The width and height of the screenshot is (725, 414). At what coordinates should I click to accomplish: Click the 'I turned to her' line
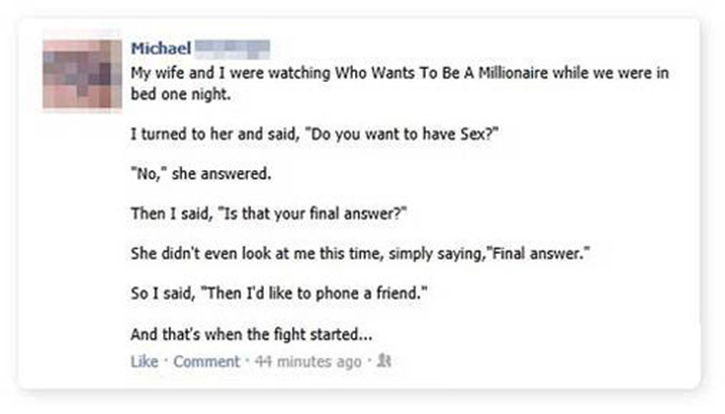coord(314,134)
